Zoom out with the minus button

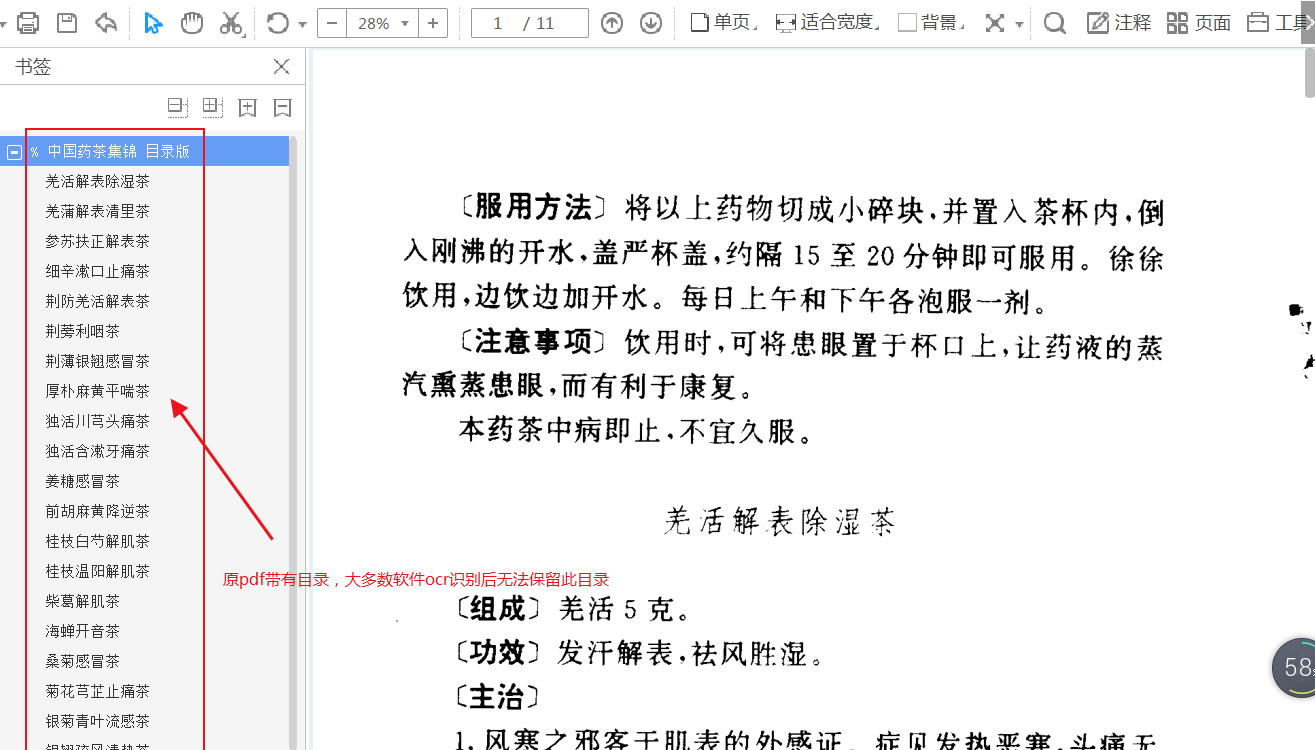[x=331, y=22]
